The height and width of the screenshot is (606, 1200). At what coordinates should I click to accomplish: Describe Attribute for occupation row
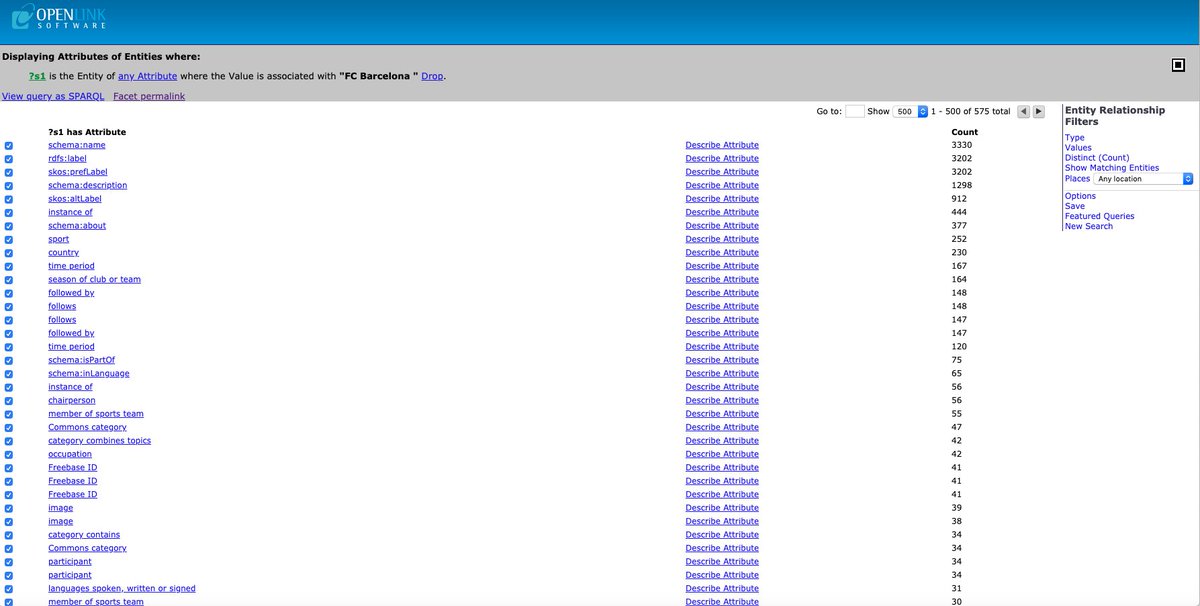722,454
